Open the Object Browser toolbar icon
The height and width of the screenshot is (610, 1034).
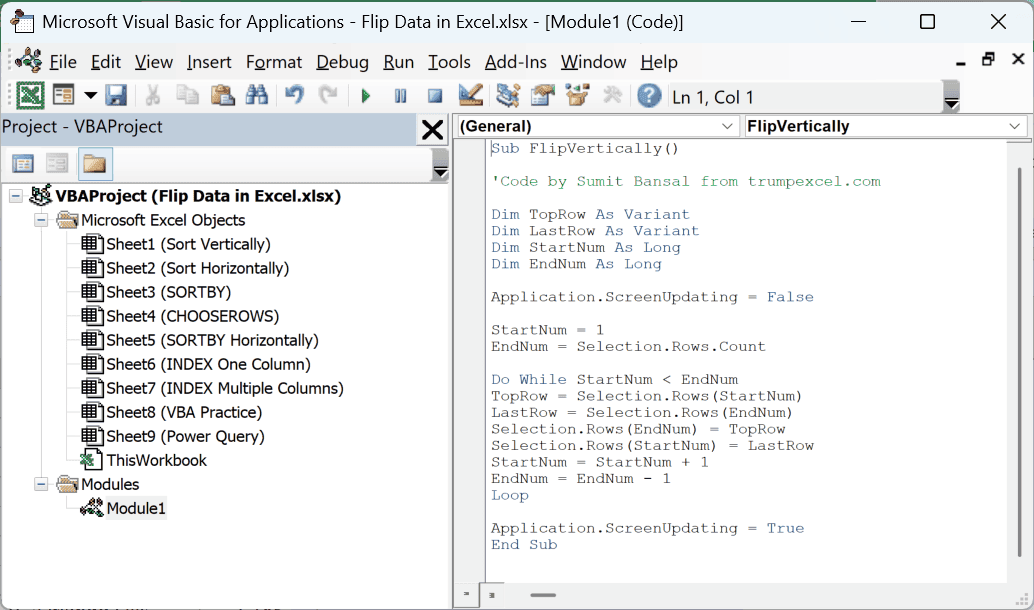pyautogui.click(x=577, y=96)
